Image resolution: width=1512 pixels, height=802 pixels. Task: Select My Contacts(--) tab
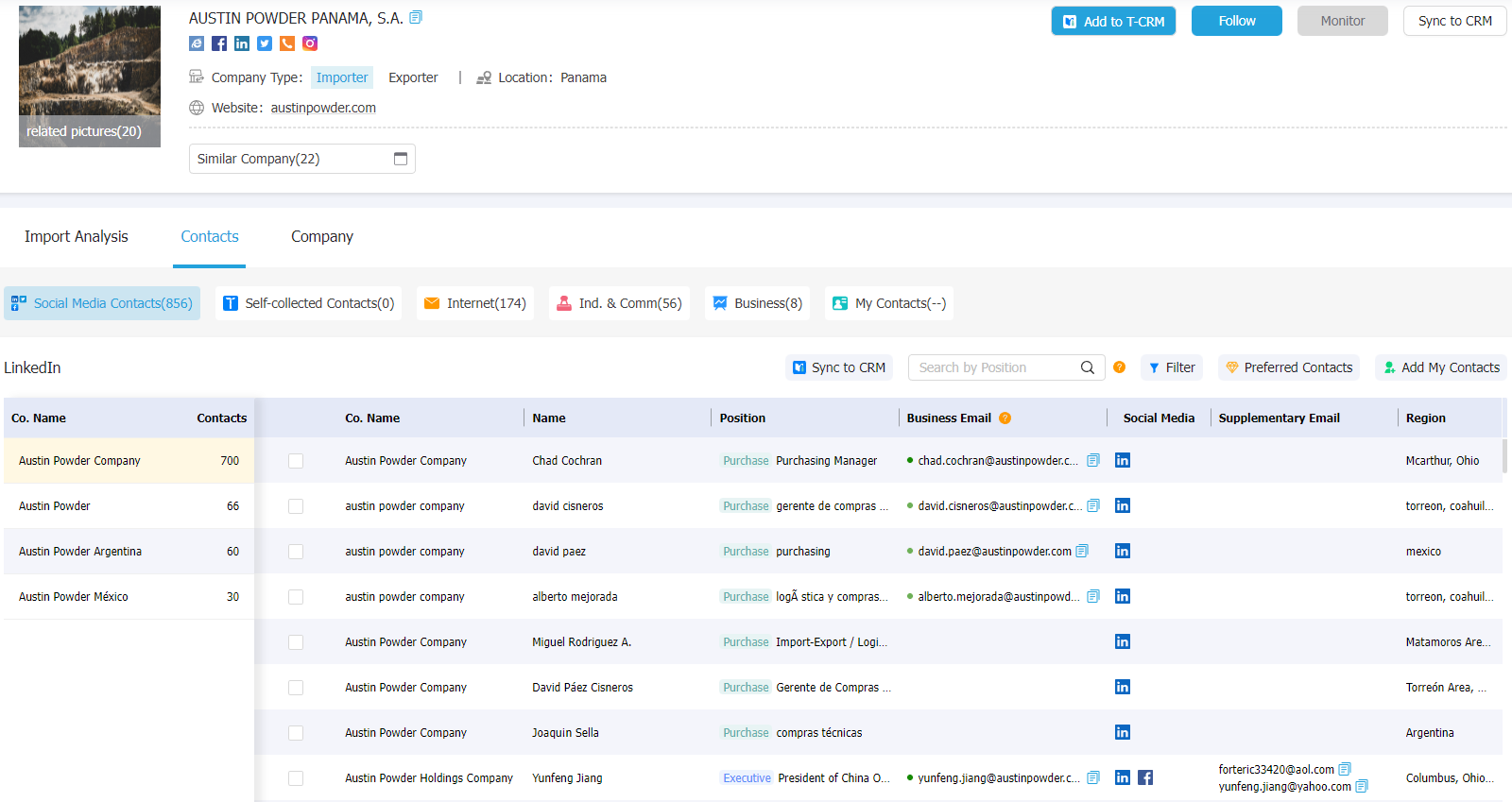tap(889, 303)
